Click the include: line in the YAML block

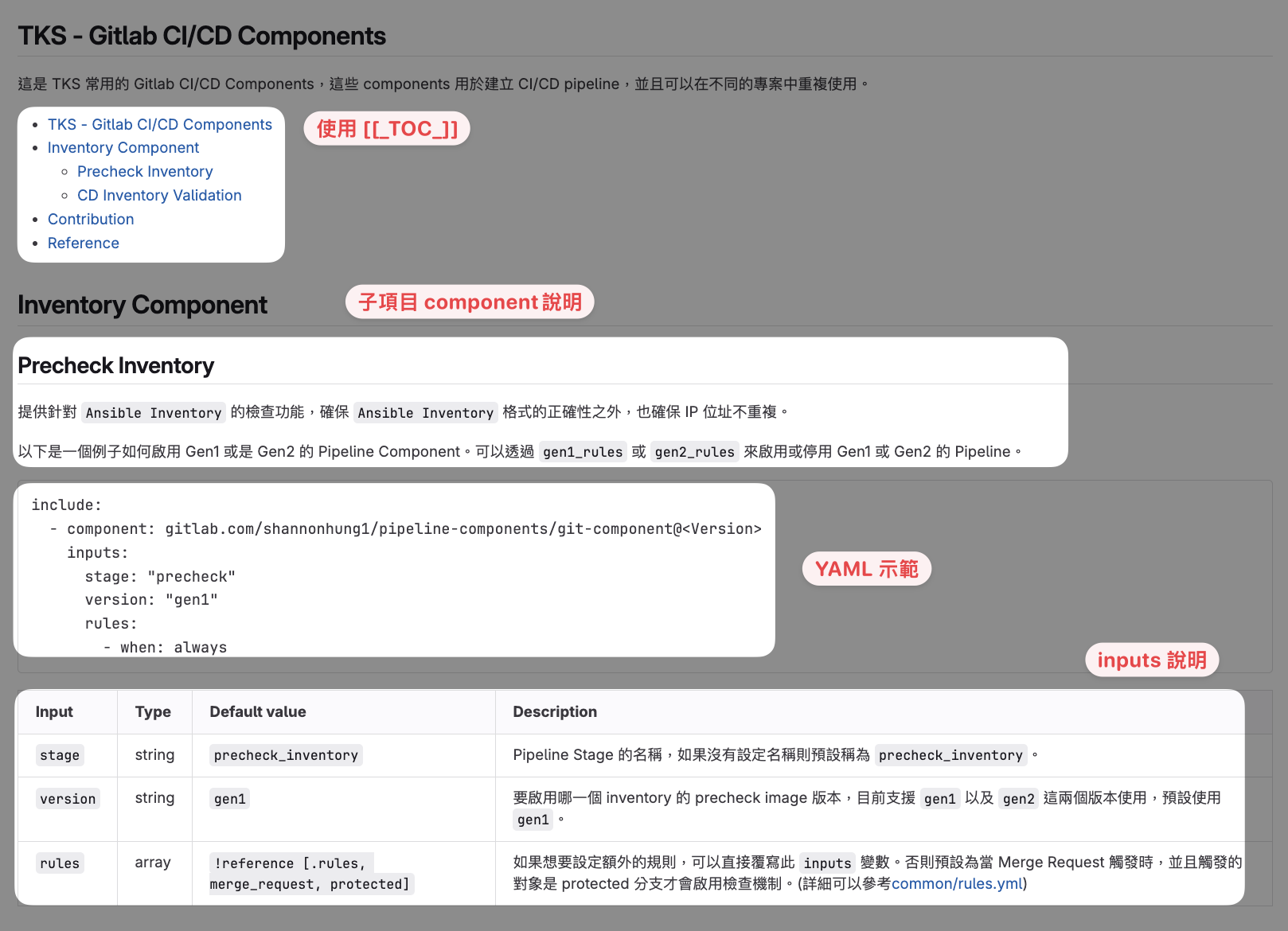click(67, 504)
